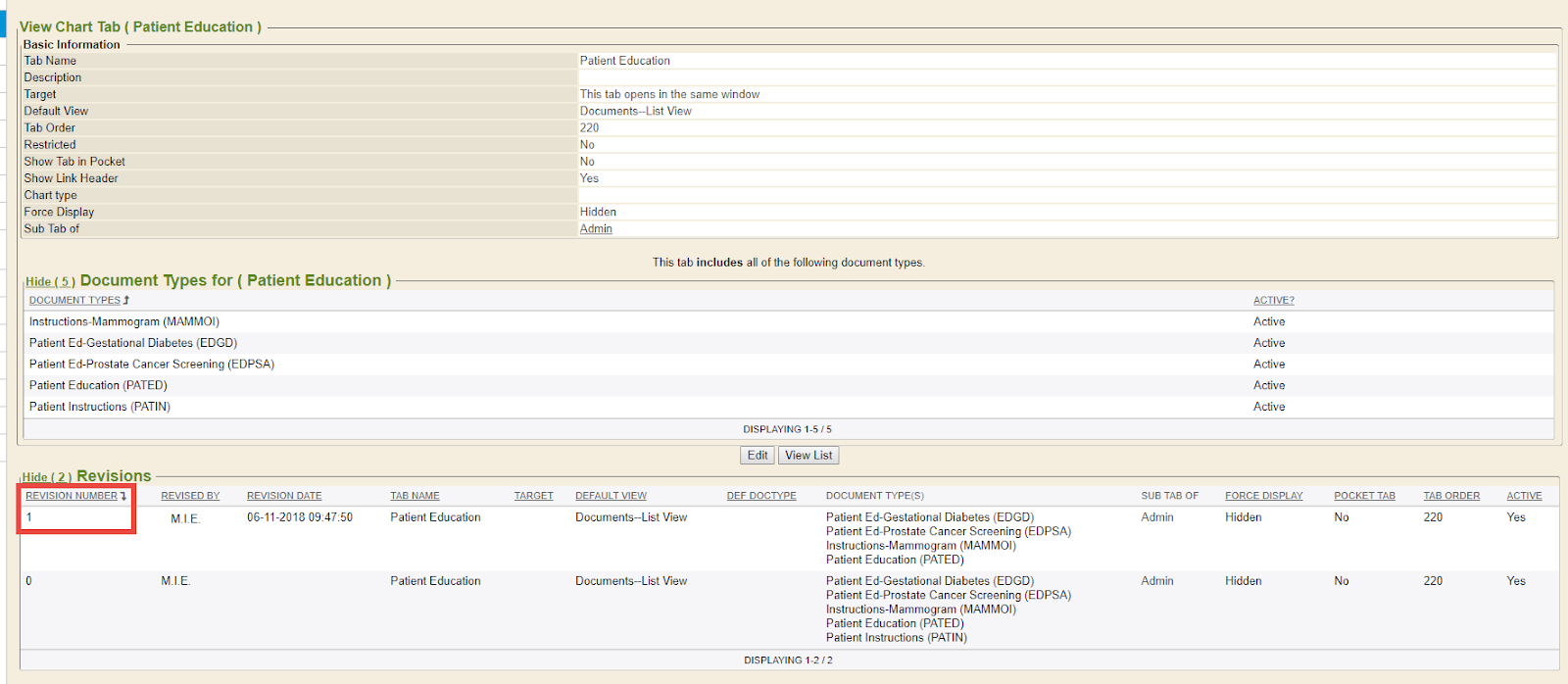Open the Admin sub tab link
Image resolution: width=1568 pixels, height=684 pixels.
point(596,229)
